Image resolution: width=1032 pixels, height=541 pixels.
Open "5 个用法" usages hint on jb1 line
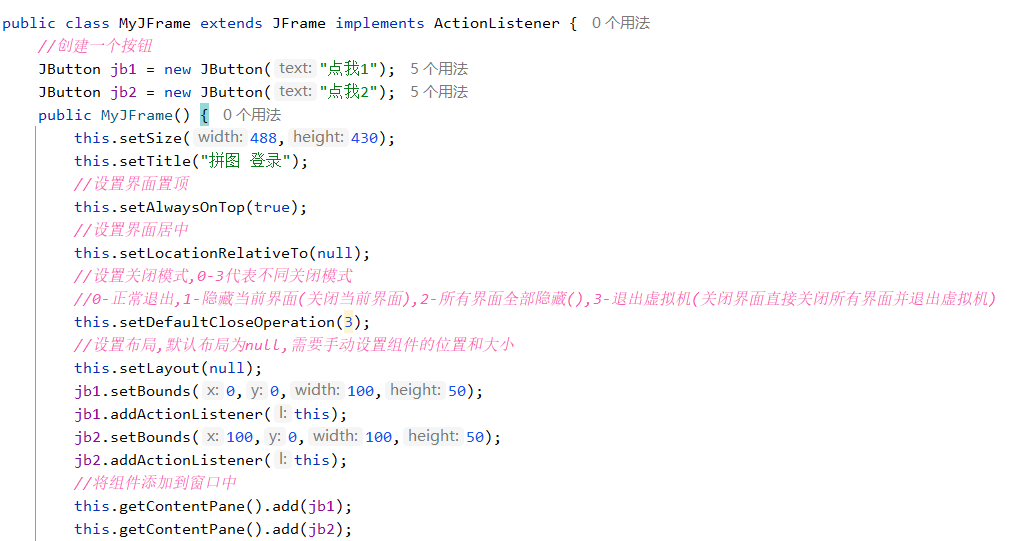[438, 69]
